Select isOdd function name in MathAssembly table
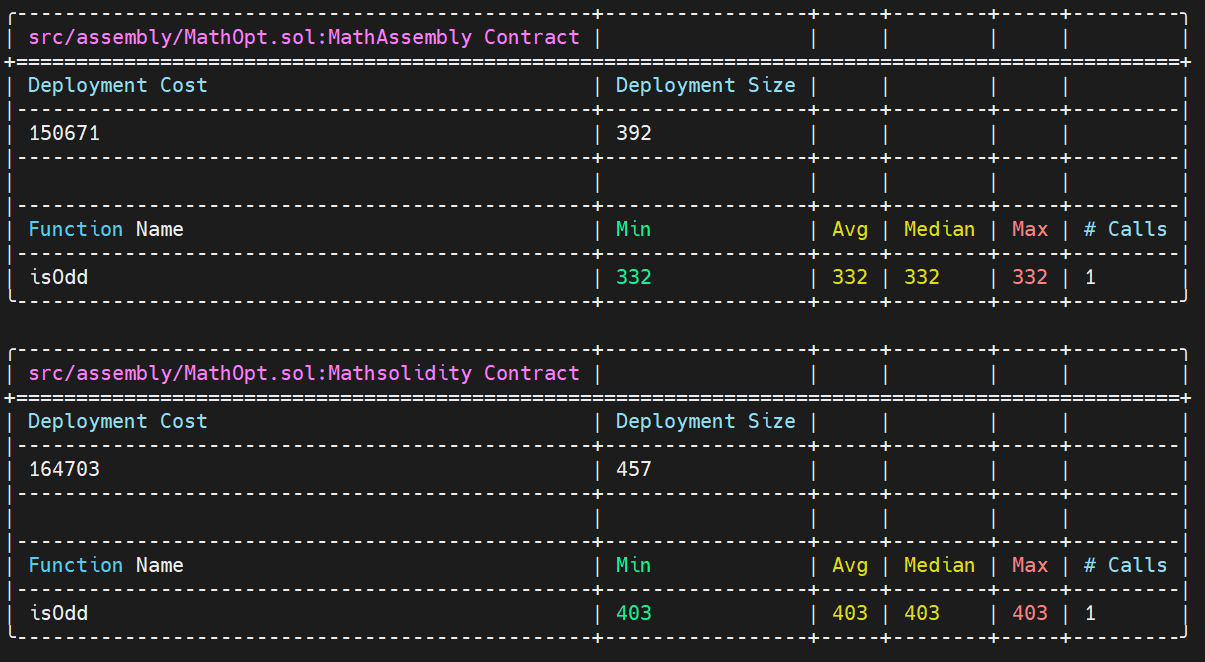The image size is (1205, 662). (58, 277)
